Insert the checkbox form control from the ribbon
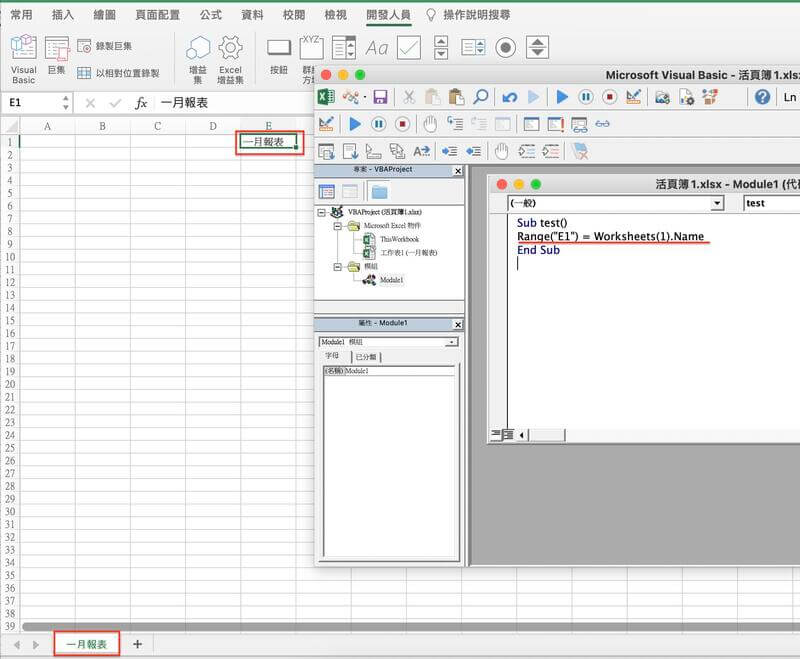800x659 pixels. click(x=408, y=47)
